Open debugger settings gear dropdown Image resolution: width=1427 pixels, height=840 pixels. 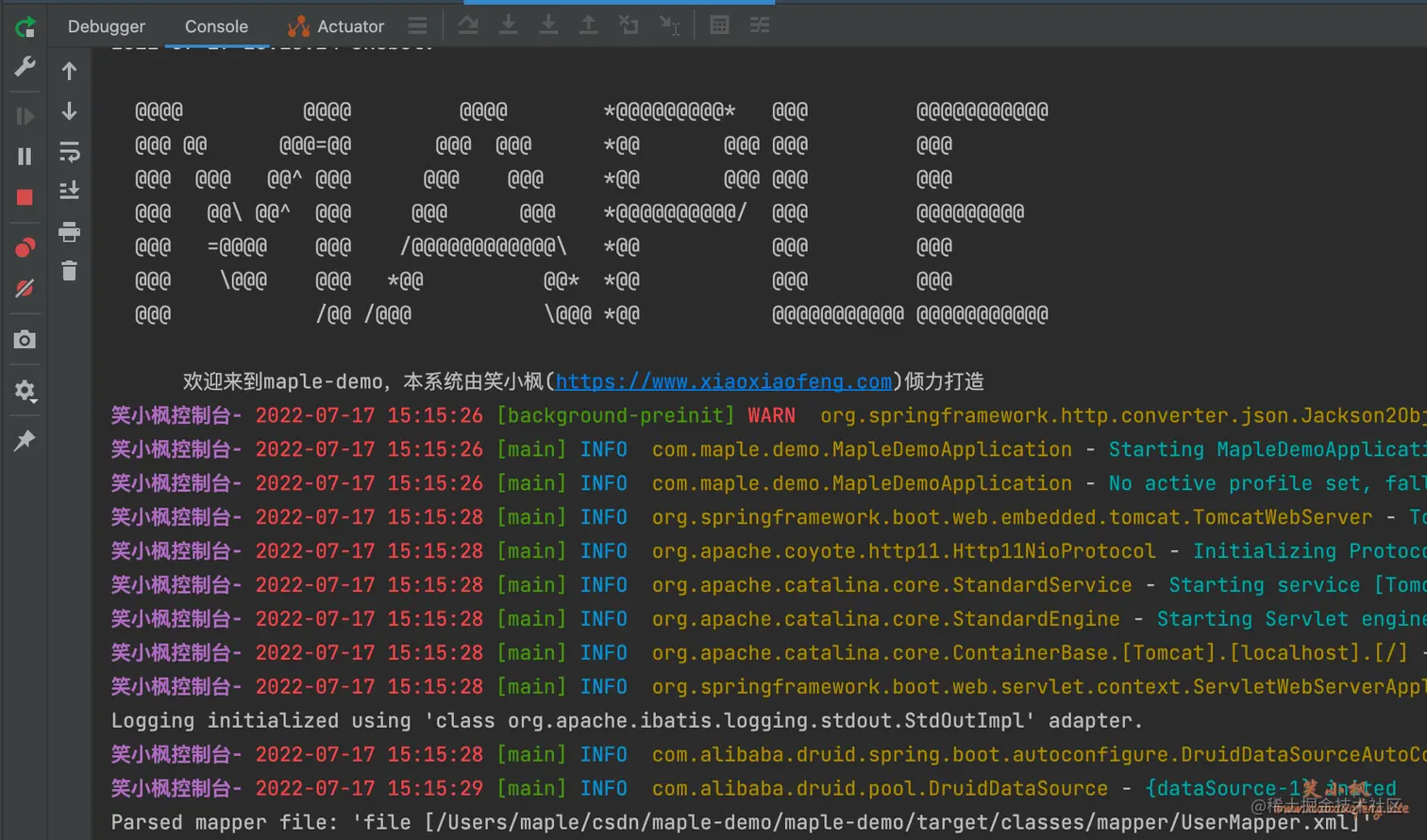[x=25, y=391]
